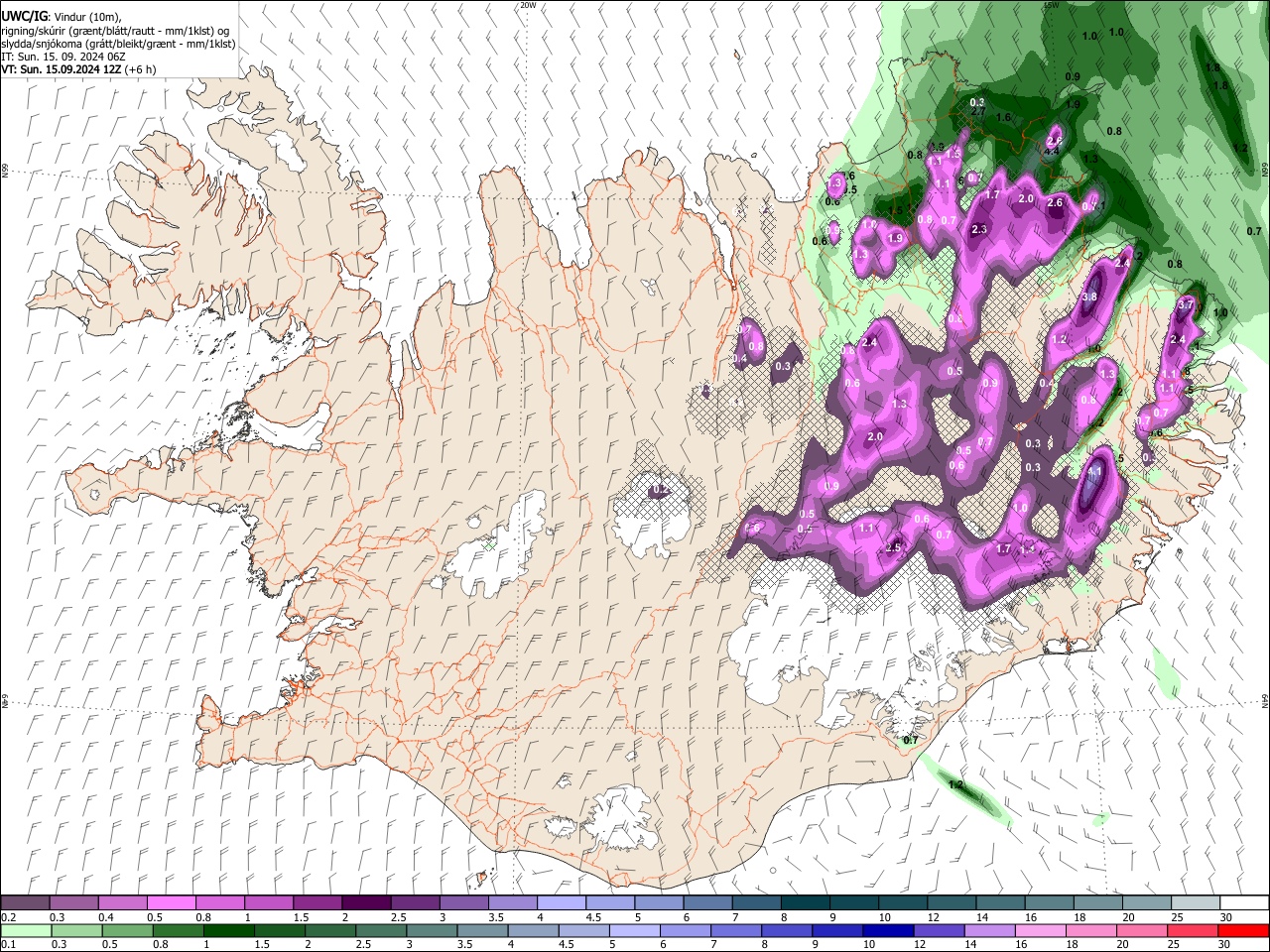Image resolution: width=1270 pixels, height=952 pixels.
Task: Click the light lavender upper swatch between 4 and 4.5
Action: (x=562, y=902)
